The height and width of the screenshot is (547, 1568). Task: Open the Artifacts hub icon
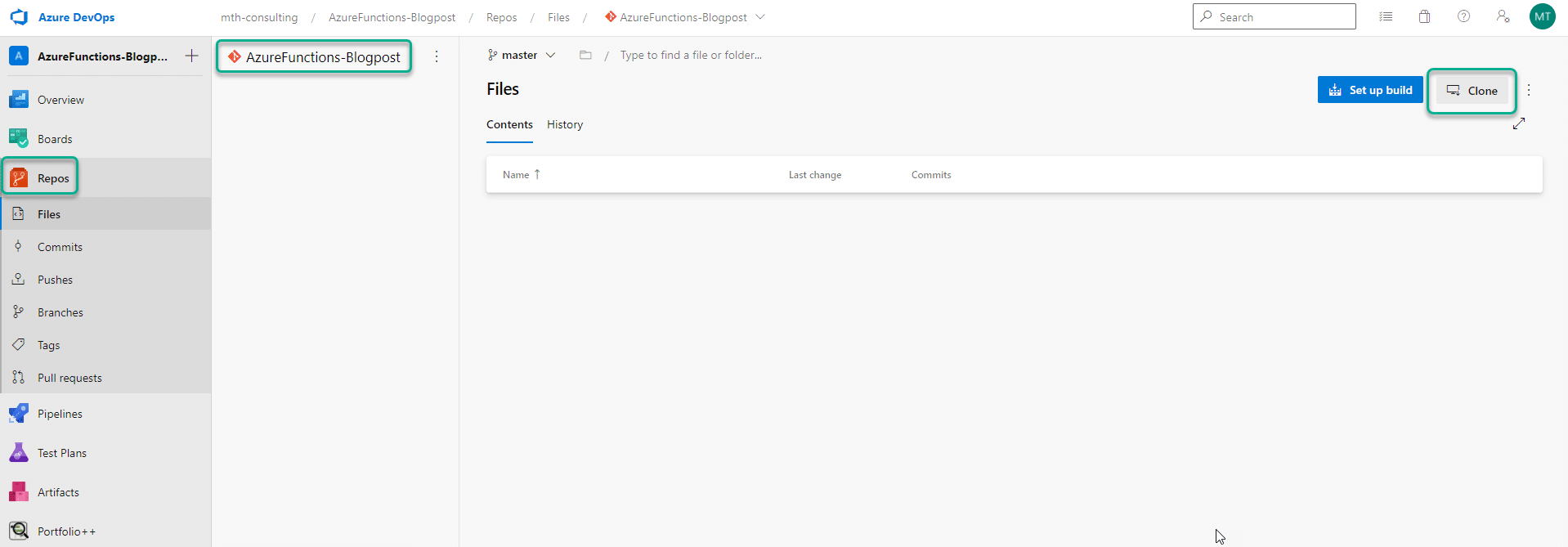tap(19, 492)
